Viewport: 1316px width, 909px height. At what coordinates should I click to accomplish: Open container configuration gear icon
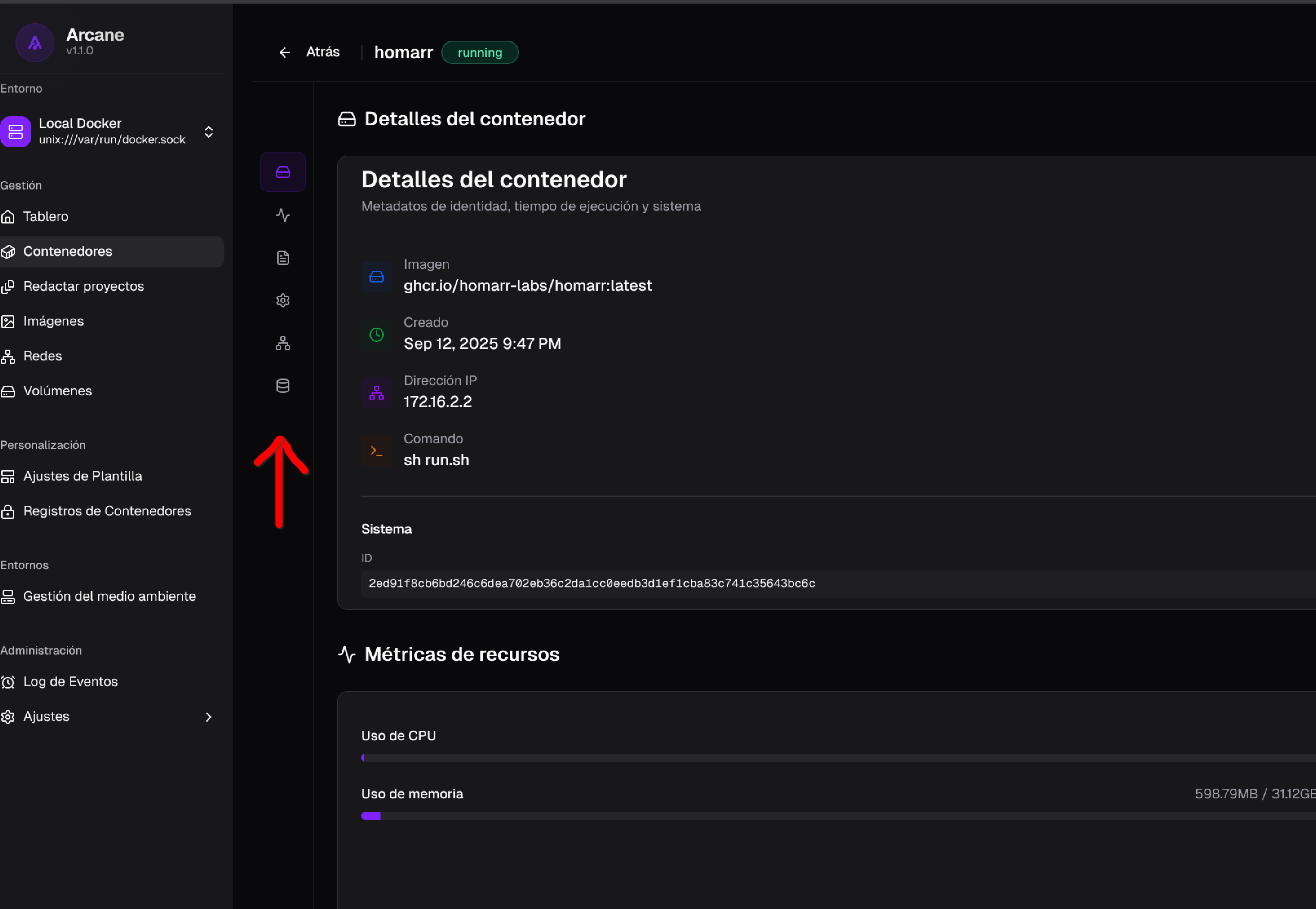pyautogui.click(x=282, y=300)
